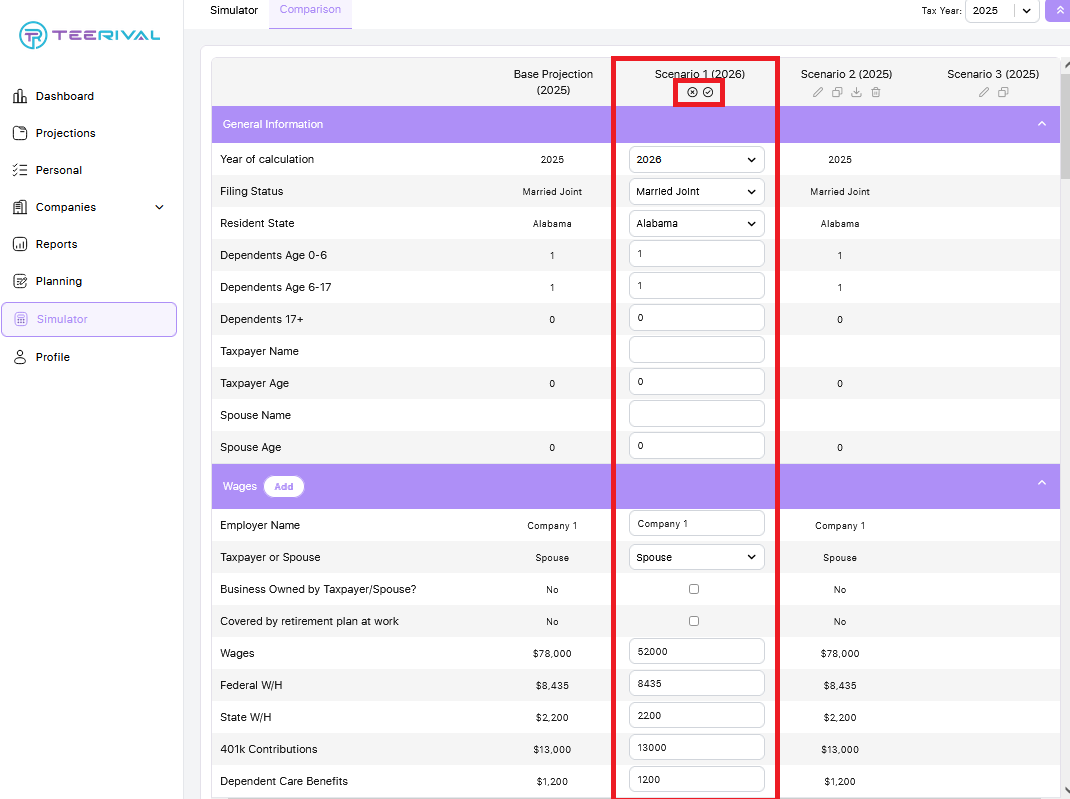Expand the Companies submenu chevron
Viewport: 1070px width, 799px height.
[x=160, y=207]
